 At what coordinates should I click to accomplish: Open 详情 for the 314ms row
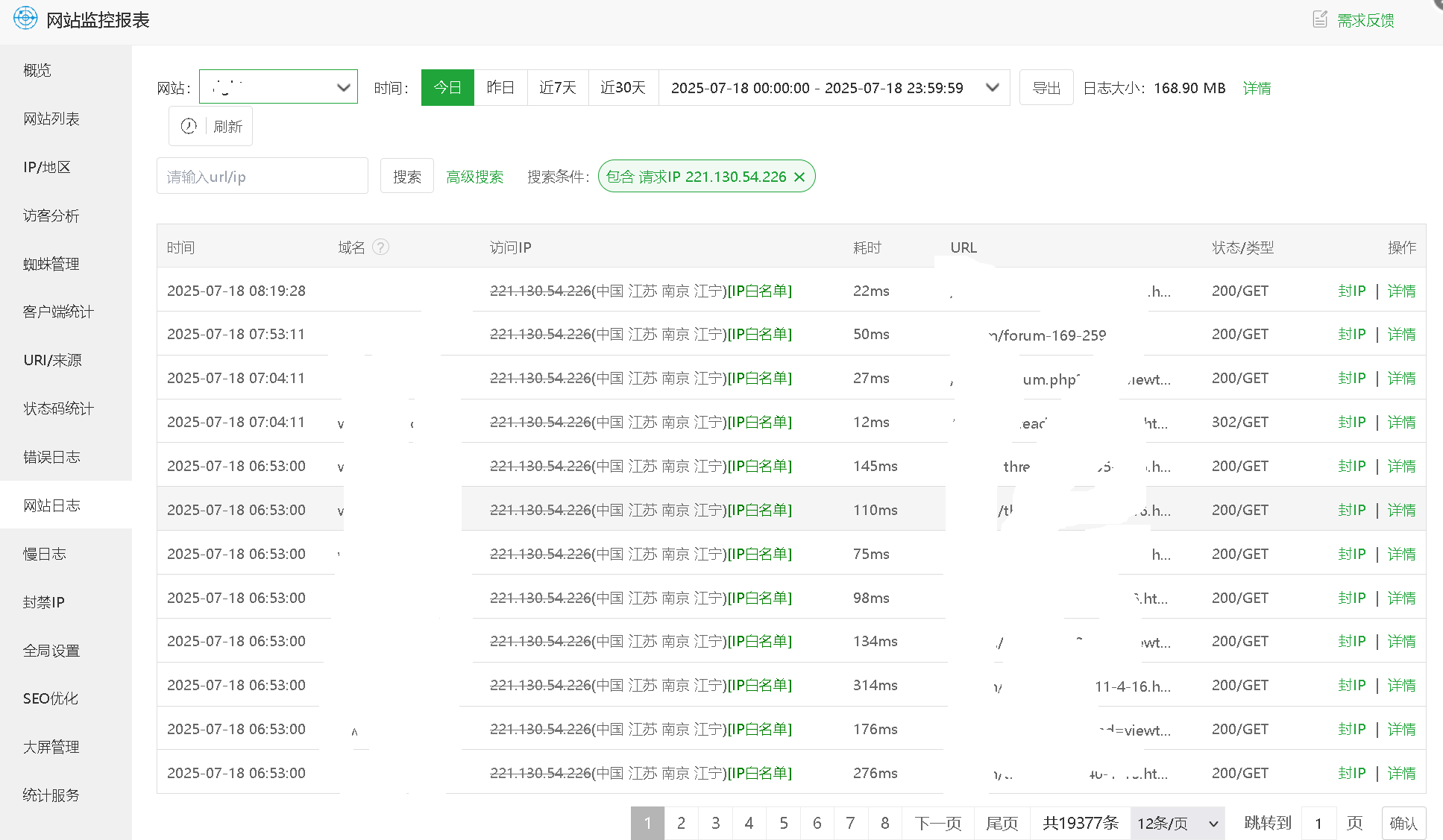1401,685
